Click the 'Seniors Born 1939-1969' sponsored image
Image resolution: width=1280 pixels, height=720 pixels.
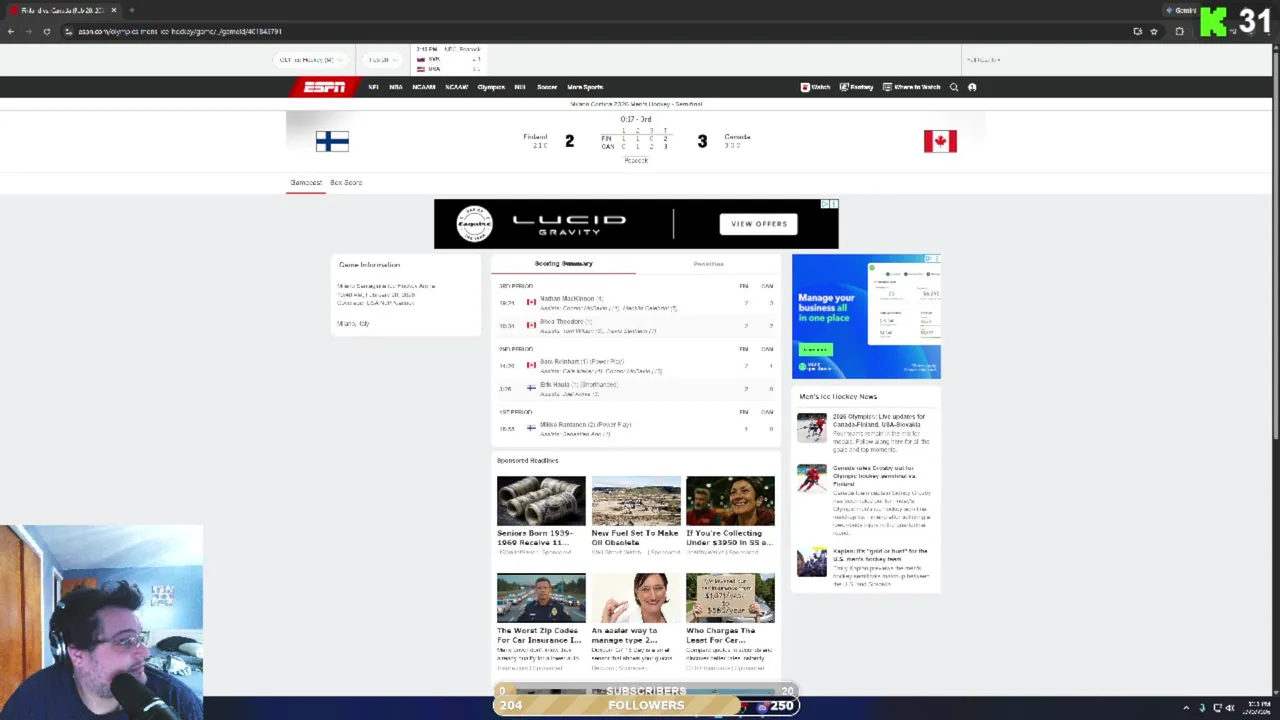point(541,501)
